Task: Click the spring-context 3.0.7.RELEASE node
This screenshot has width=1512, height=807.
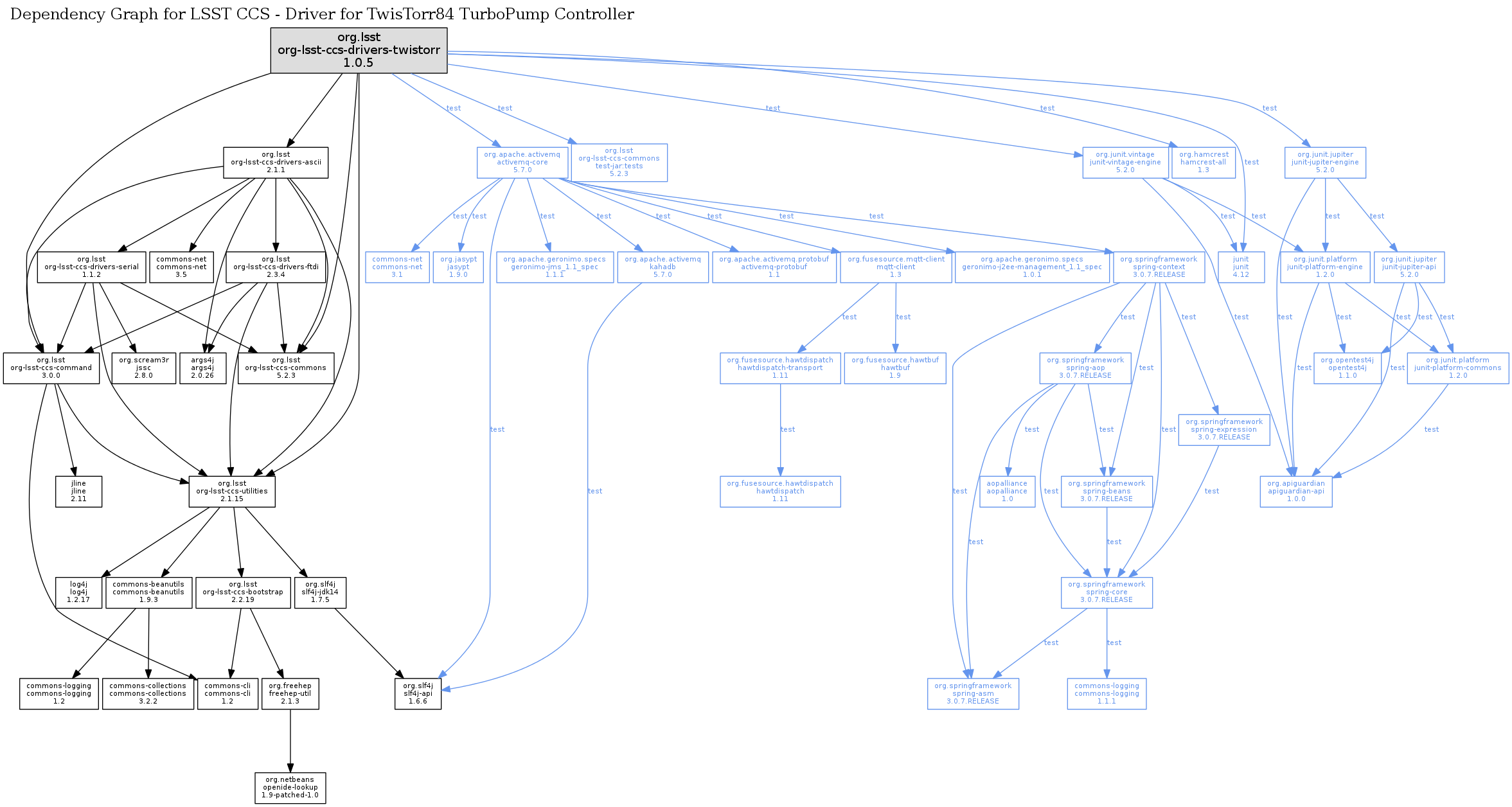Action: pos(1159,267)
